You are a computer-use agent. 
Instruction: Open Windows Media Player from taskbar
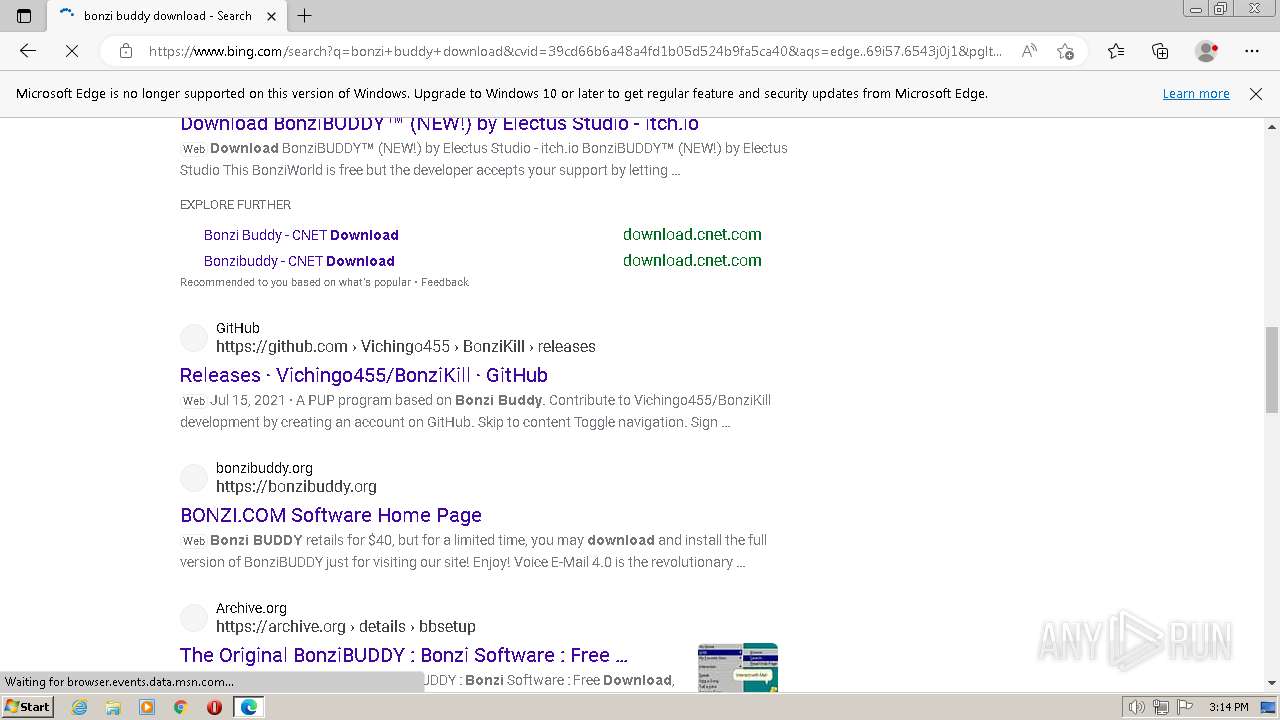click(147, 707)
